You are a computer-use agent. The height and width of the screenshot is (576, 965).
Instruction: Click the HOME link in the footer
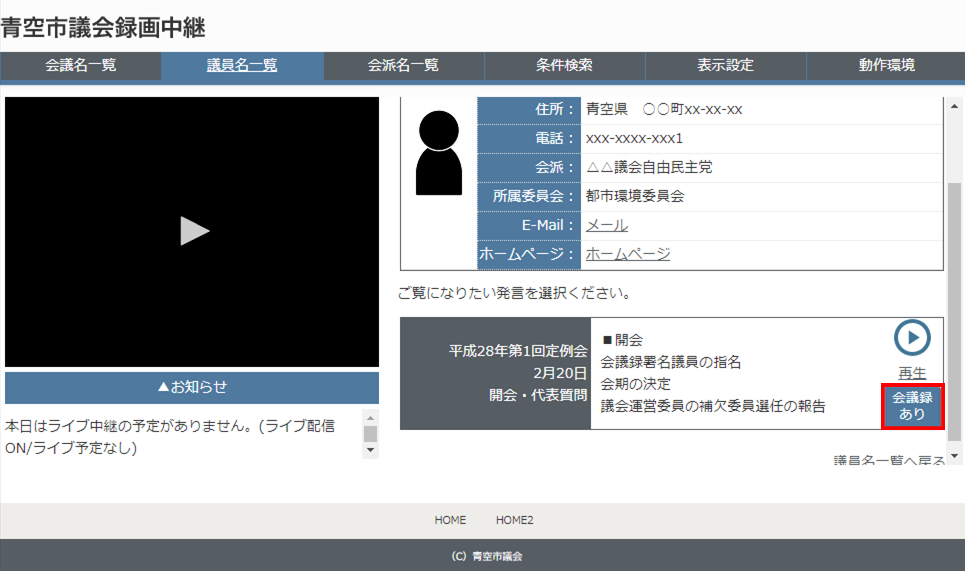click(x=450, y=520)
